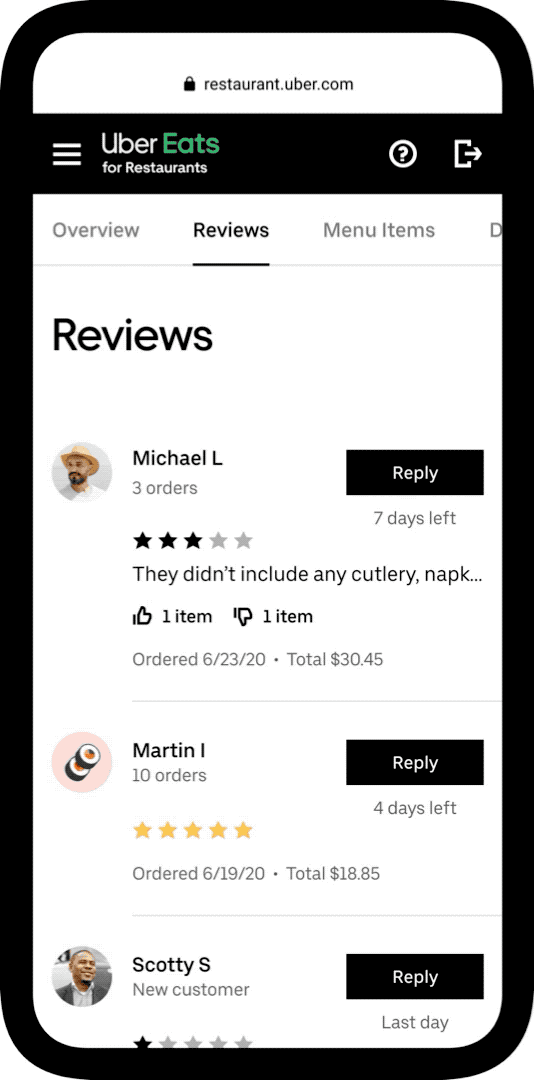Screen dimensions: 534x1080
Task: Open the help question mark icon
Action: pos(403,154)
